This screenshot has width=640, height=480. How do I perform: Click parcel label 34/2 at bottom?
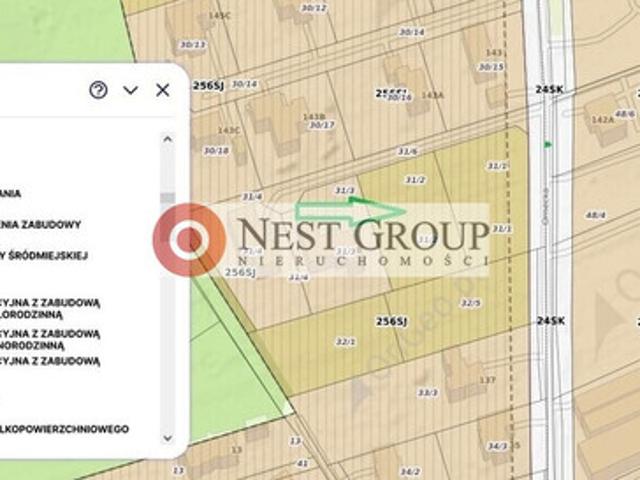coord(410,472)
